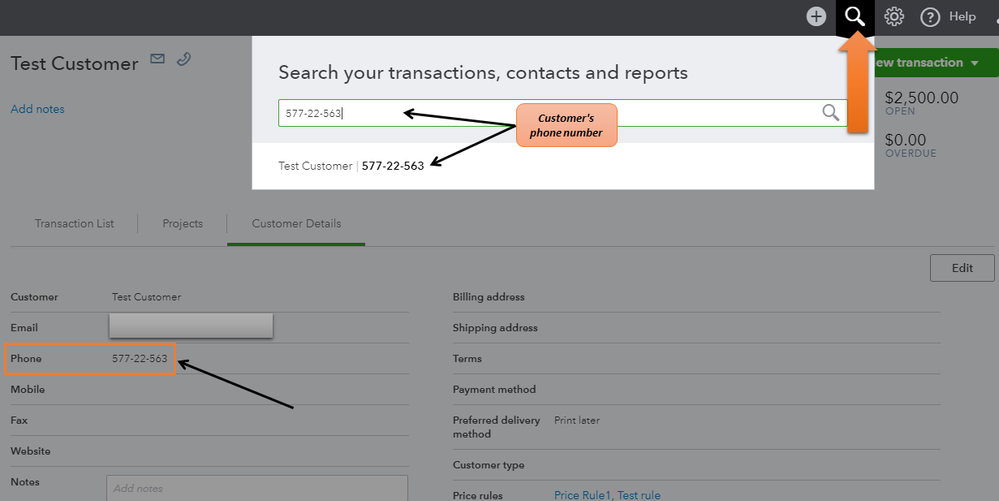Image resolution: width=999 pixels, height=501 pixels.
Task: Click the Edit button
Action: point(962,268)
